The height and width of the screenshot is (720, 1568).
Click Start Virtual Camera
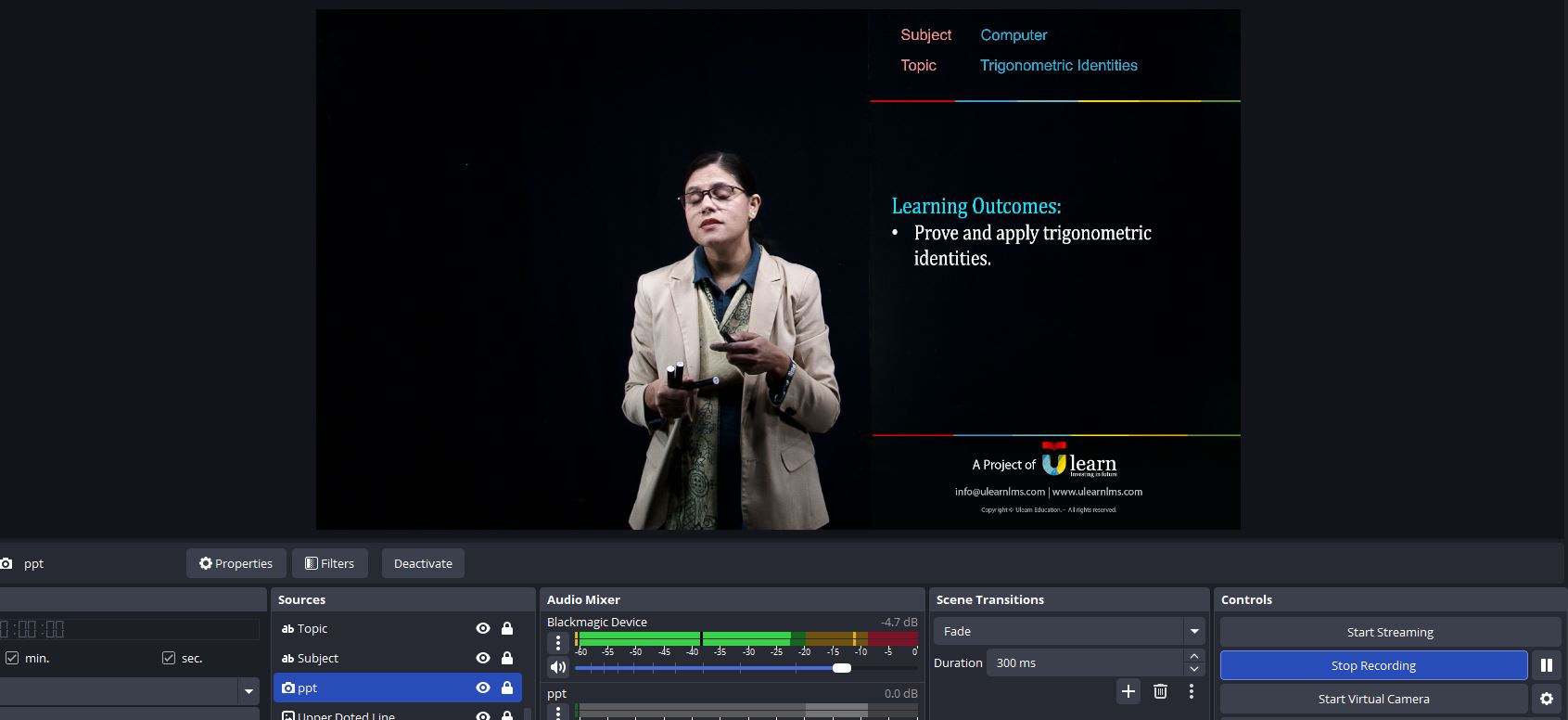[1373, 699]
